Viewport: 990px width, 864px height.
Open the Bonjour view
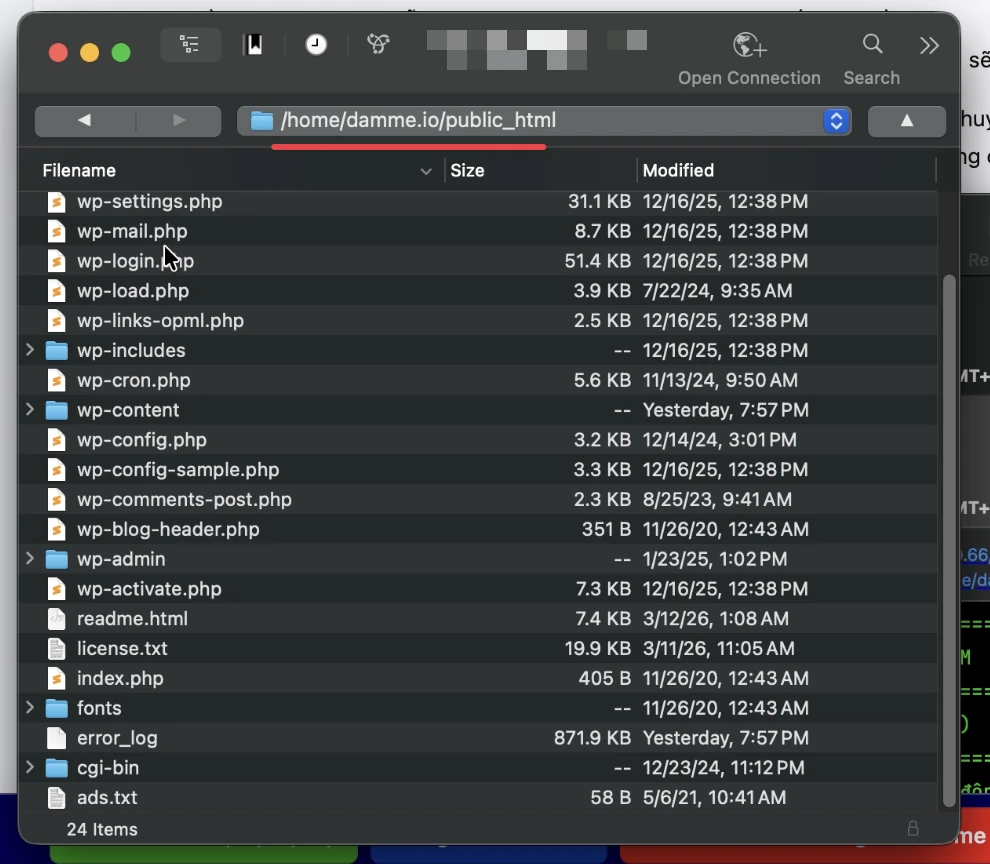(378, 44)
